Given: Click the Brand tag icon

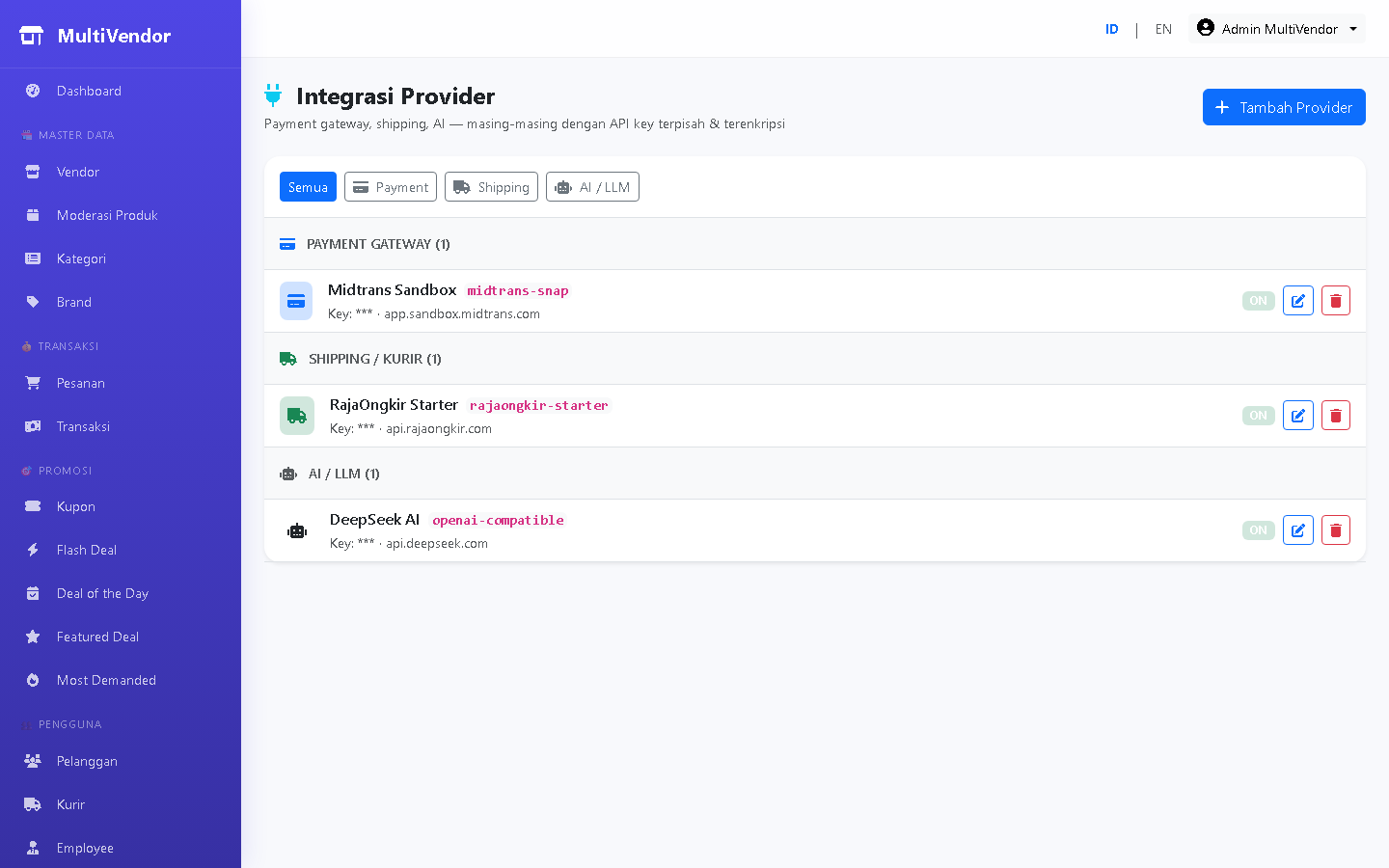Looking at the screenshot, I should pyautogui.click(x=33, y=302).
